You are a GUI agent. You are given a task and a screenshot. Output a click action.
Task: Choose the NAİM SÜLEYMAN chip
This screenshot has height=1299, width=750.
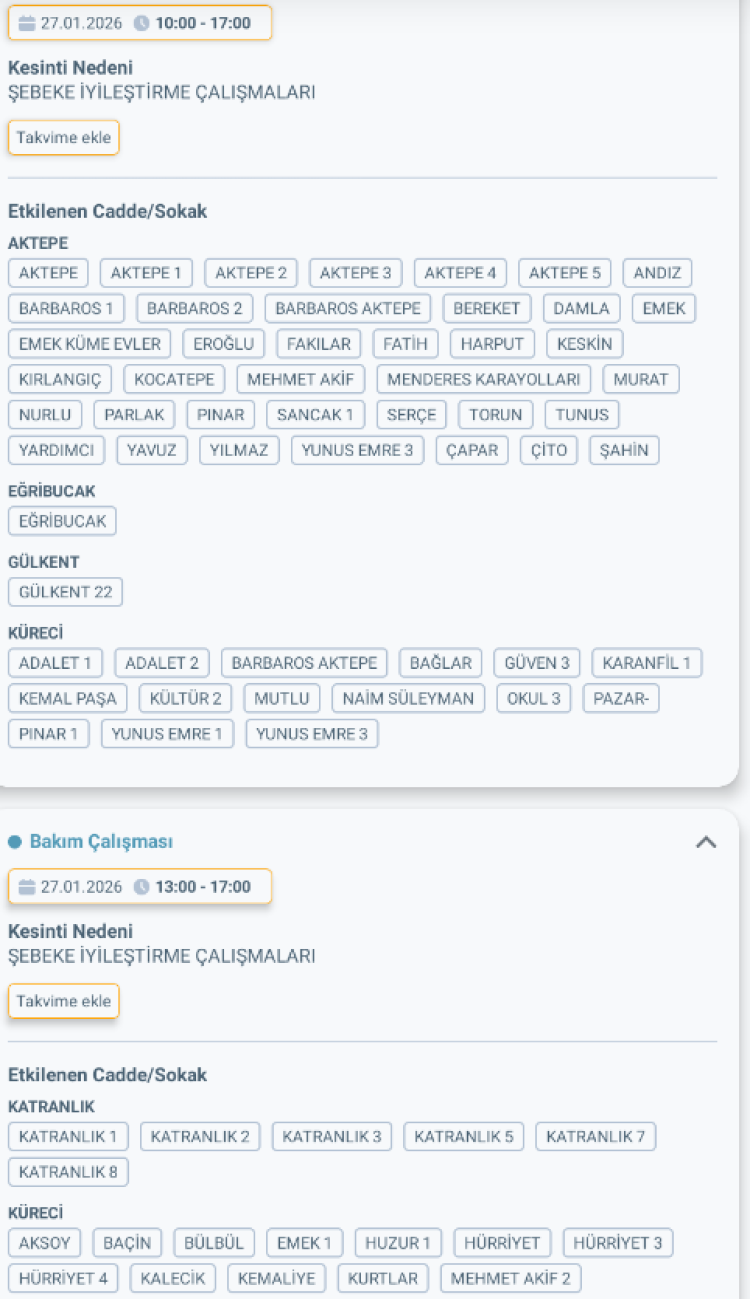(x=408, y=698)
